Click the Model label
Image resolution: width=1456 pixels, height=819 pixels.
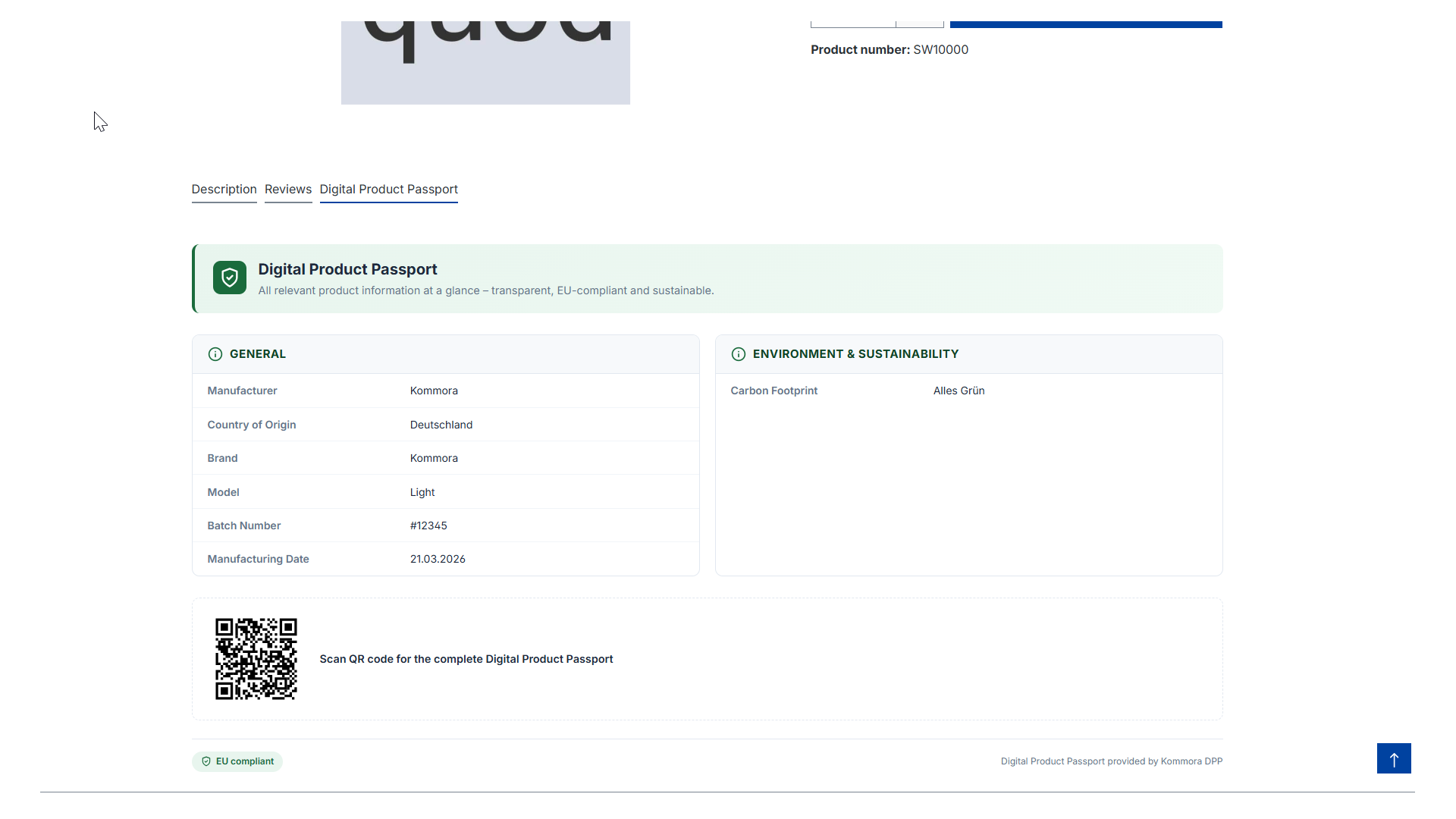pyautogui.click(x=223, y=492)
